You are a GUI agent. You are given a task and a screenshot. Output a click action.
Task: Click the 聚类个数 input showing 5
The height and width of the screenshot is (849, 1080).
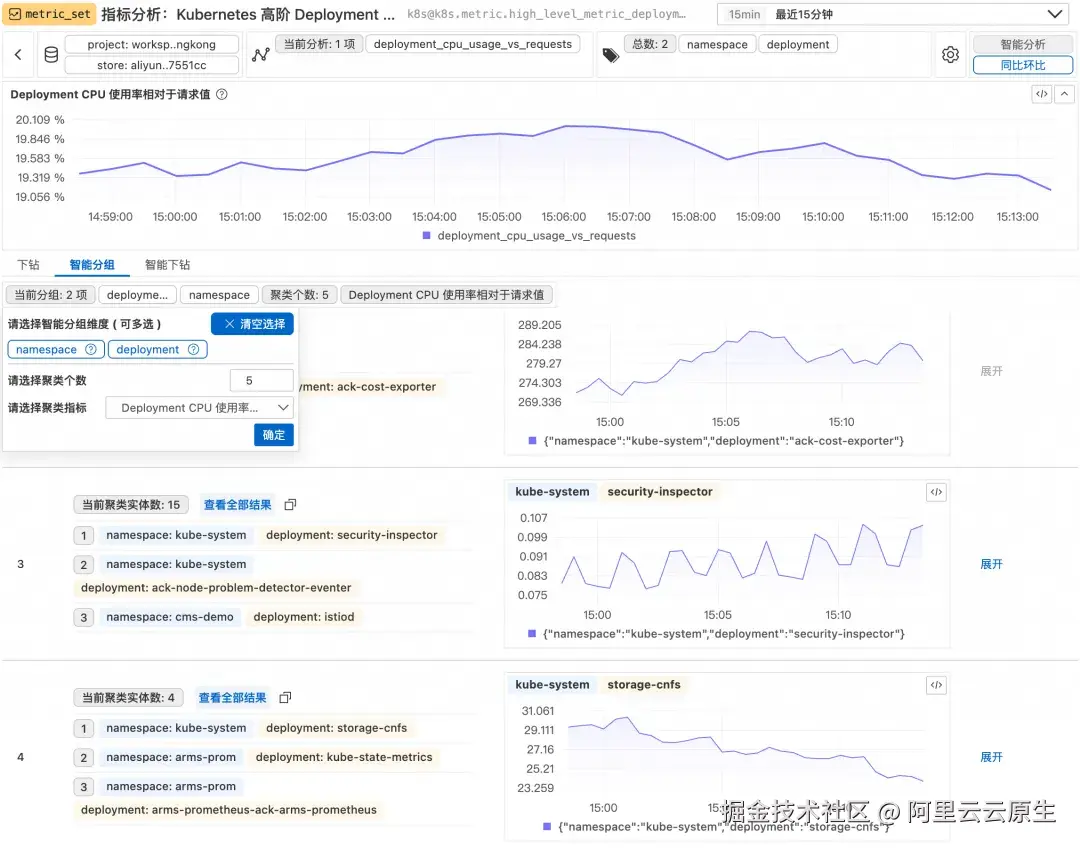pos(261,380)
